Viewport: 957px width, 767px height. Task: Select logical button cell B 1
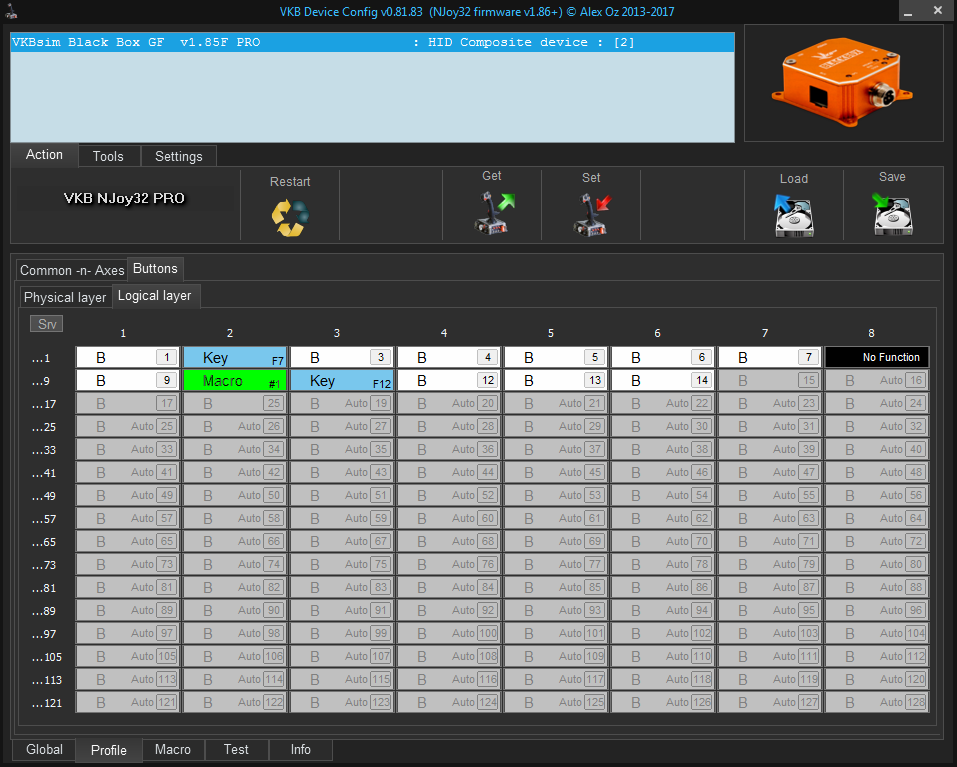128,358
